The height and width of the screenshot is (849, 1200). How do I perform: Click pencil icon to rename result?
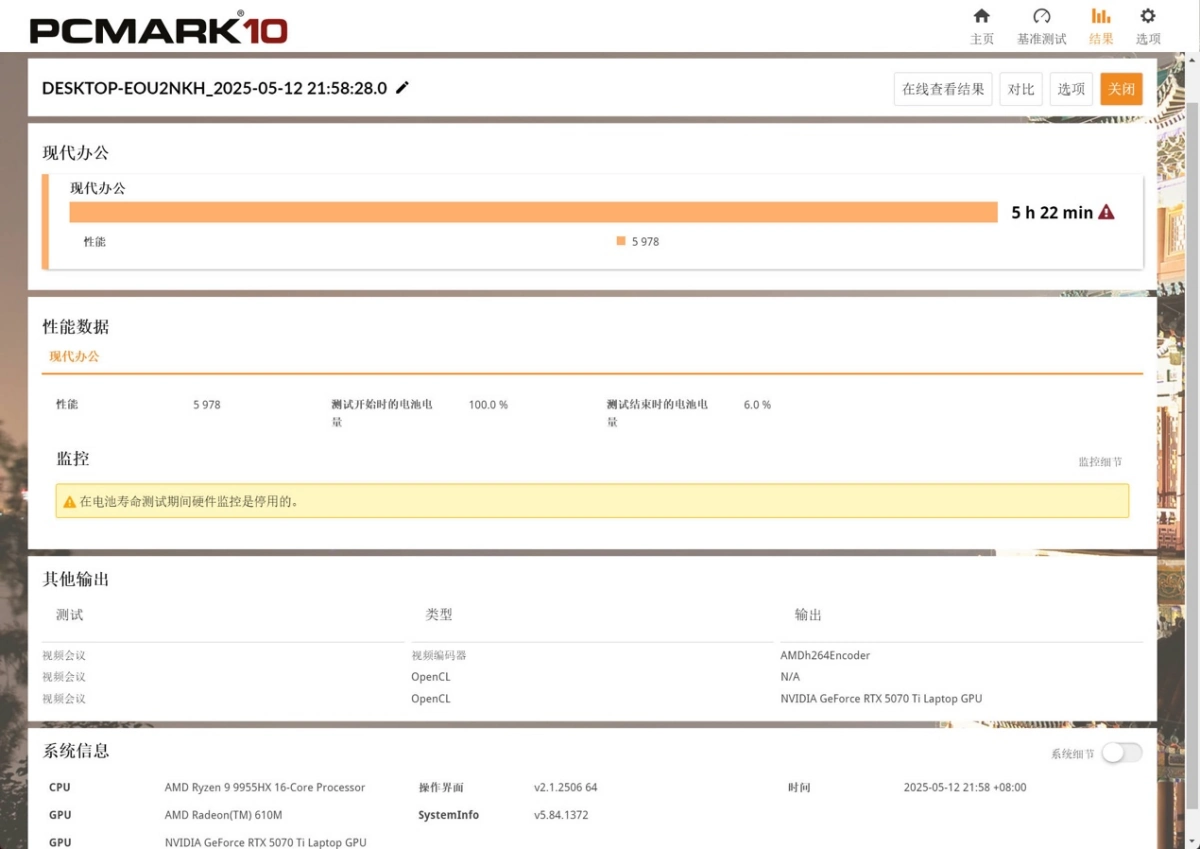(x=403, y=88)
